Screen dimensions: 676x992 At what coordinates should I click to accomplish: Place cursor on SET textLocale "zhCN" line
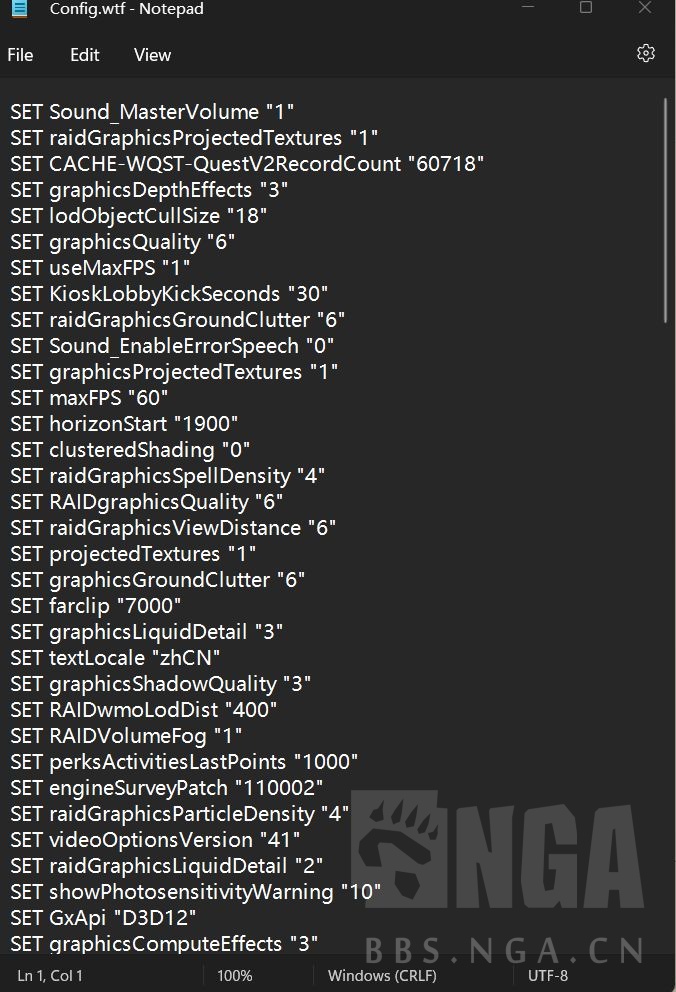pyautogui.click(x=115, y=658)
